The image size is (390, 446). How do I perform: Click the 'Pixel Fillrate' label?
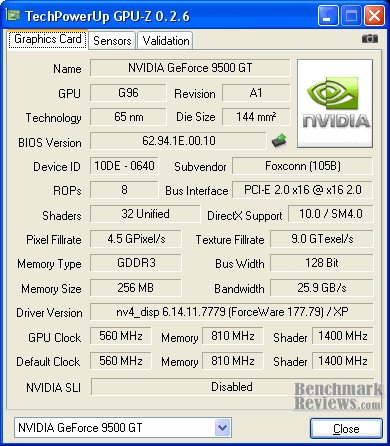tap(54, 240)
